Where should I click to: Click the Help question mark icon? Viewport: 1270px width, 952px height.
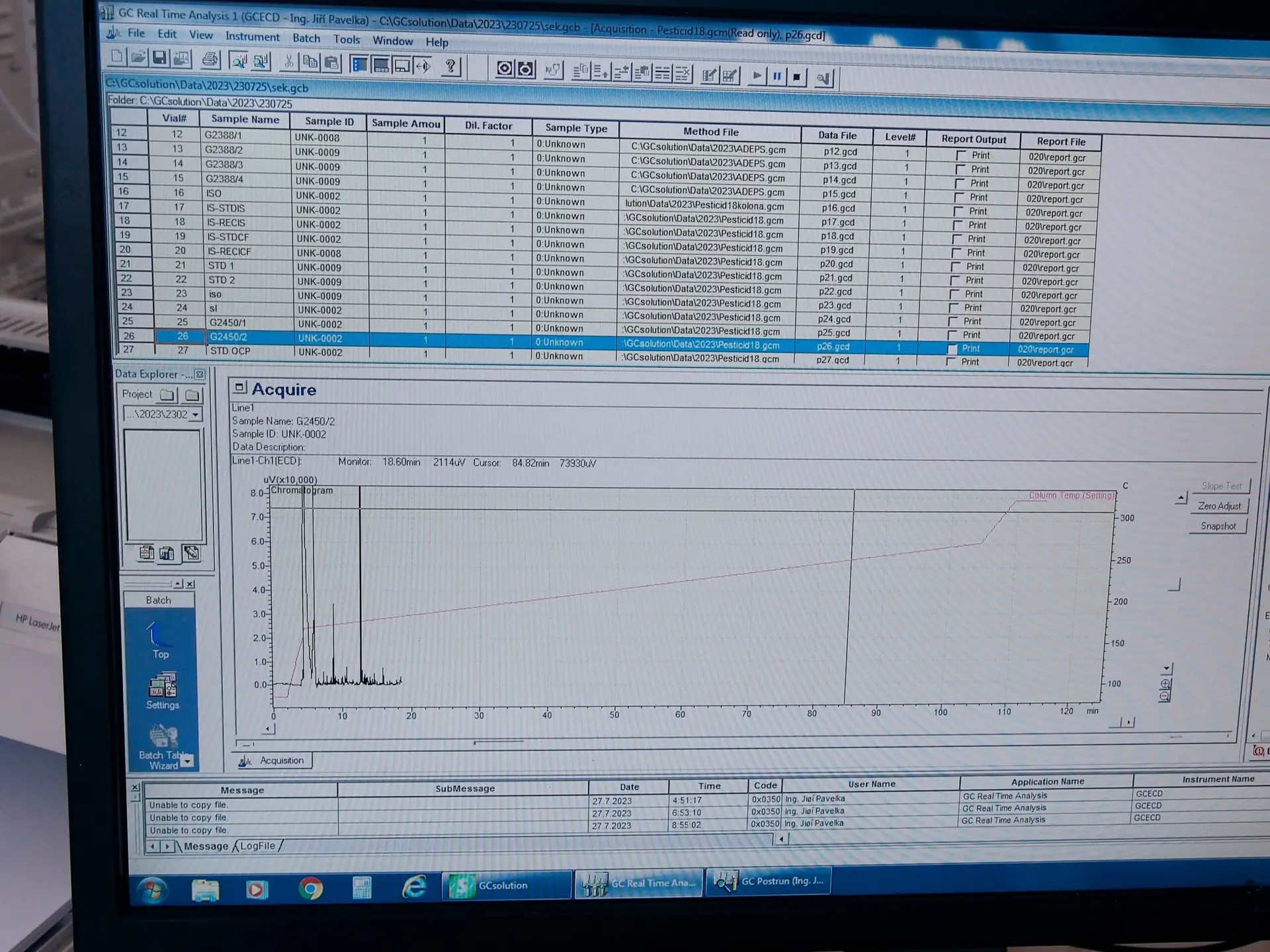click(x=450, y=66)
